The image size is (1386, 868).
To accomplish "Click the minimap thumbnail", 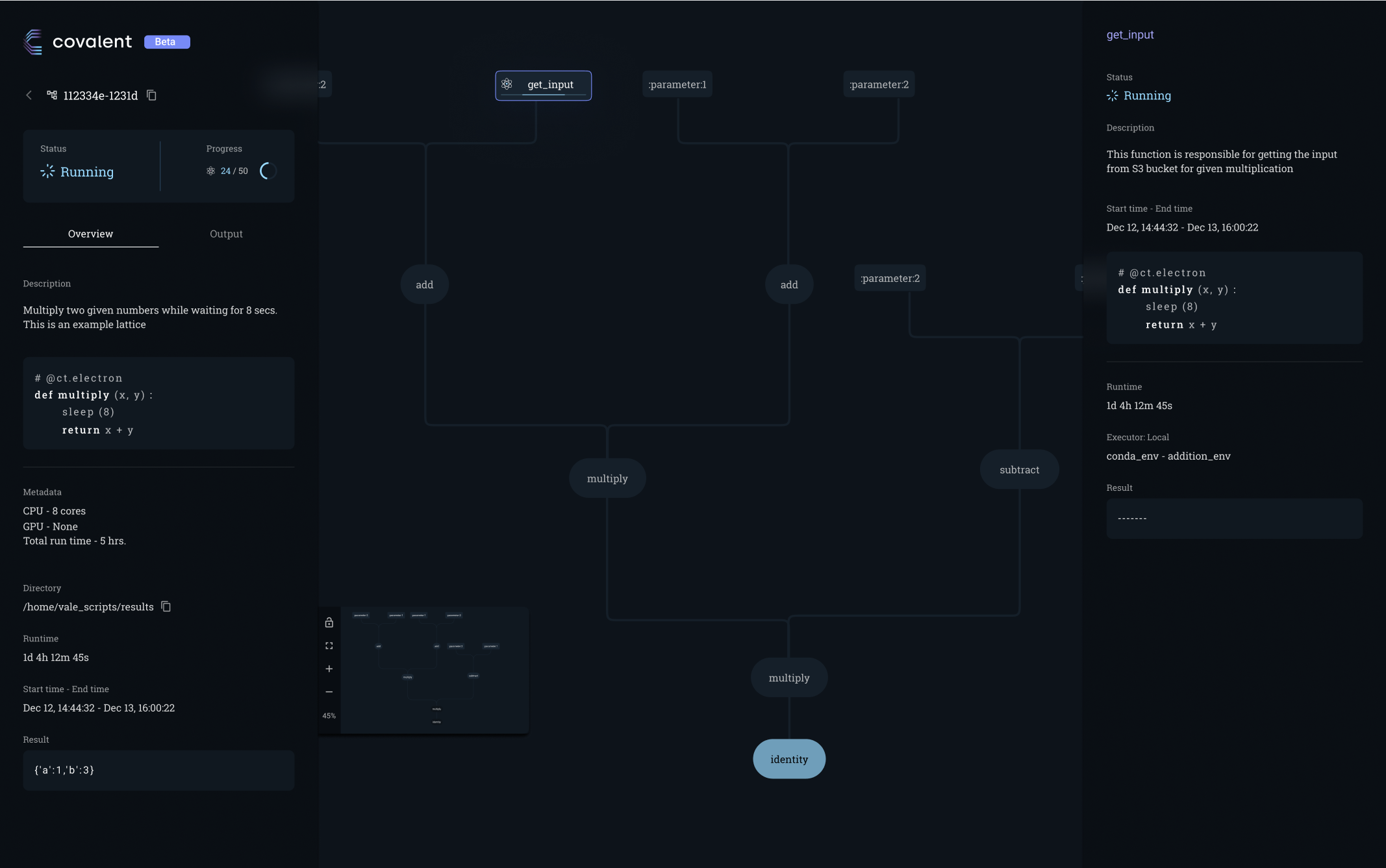I will click(x=434, y=670).
